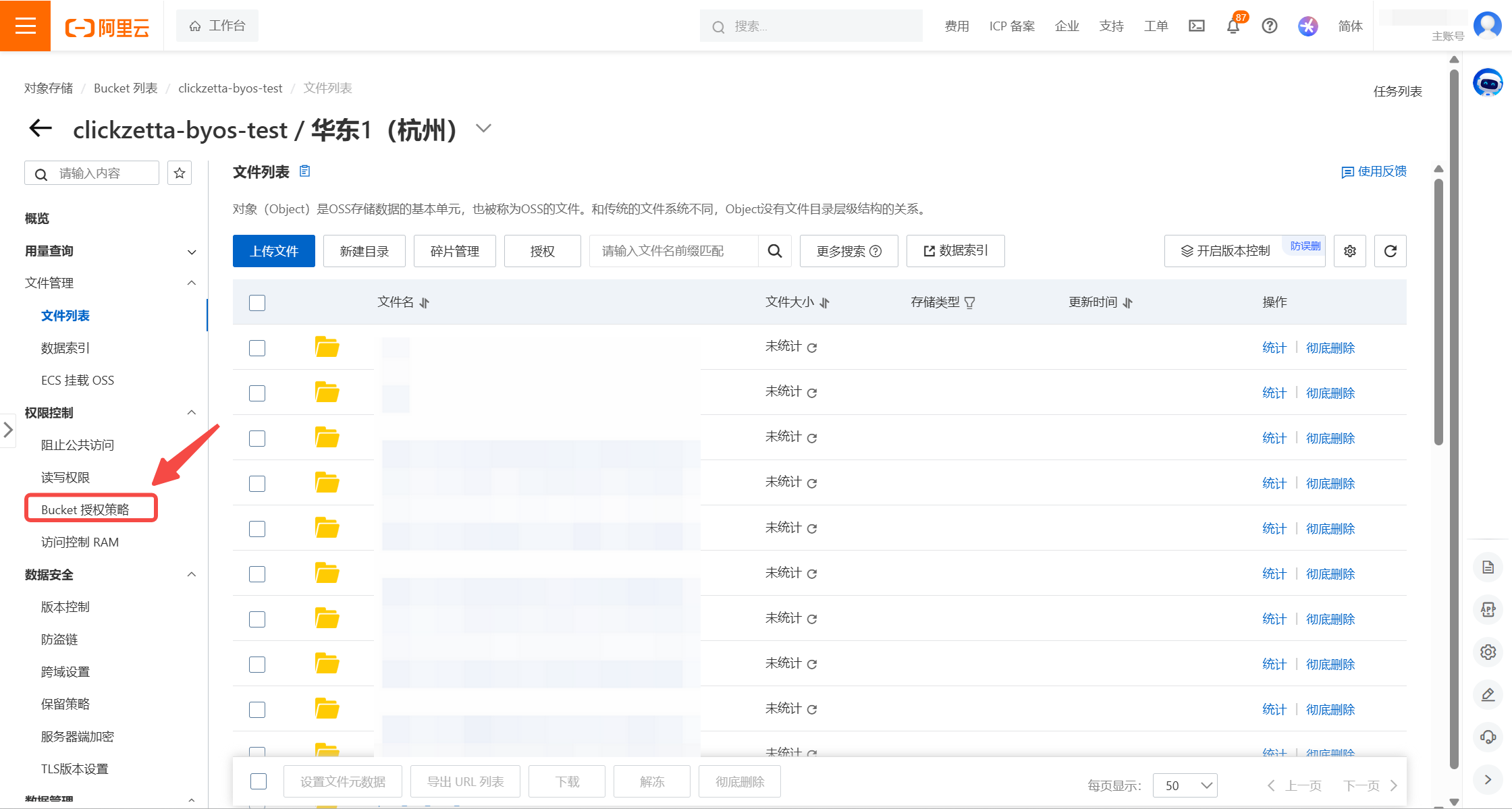The image size is (1512, 809).
Task: Collapse the 权限控制 sidebar section
Action: (192, 412)
